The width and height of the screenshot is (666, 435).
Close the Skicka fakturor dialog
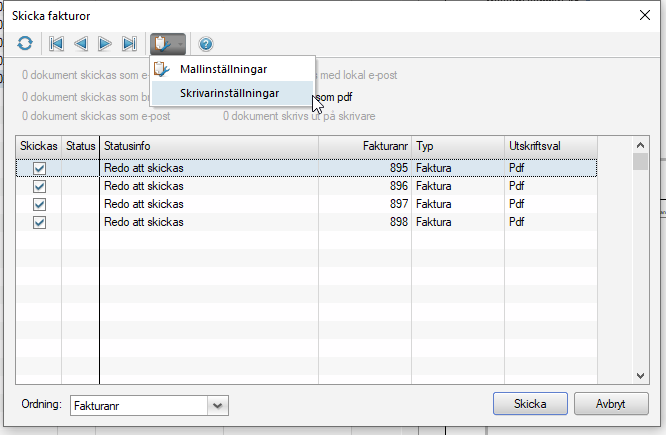pyautogui.click(x=644, y=14)
